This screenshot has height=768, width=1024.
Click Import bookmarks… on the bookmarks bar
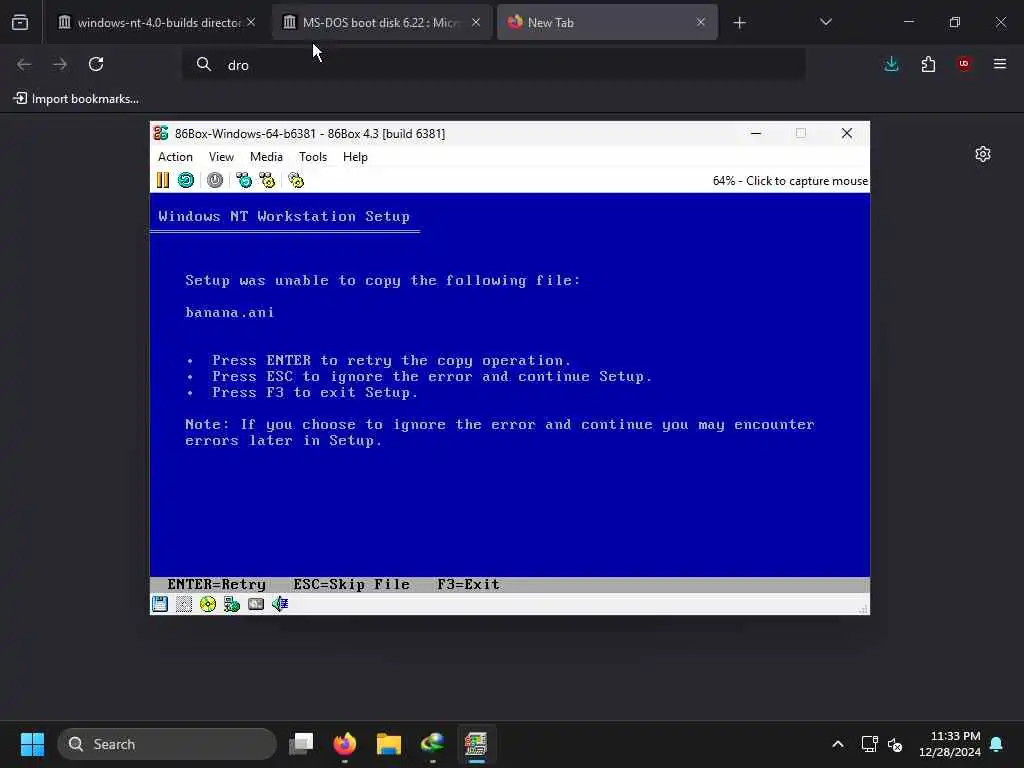tap(76, 99)
